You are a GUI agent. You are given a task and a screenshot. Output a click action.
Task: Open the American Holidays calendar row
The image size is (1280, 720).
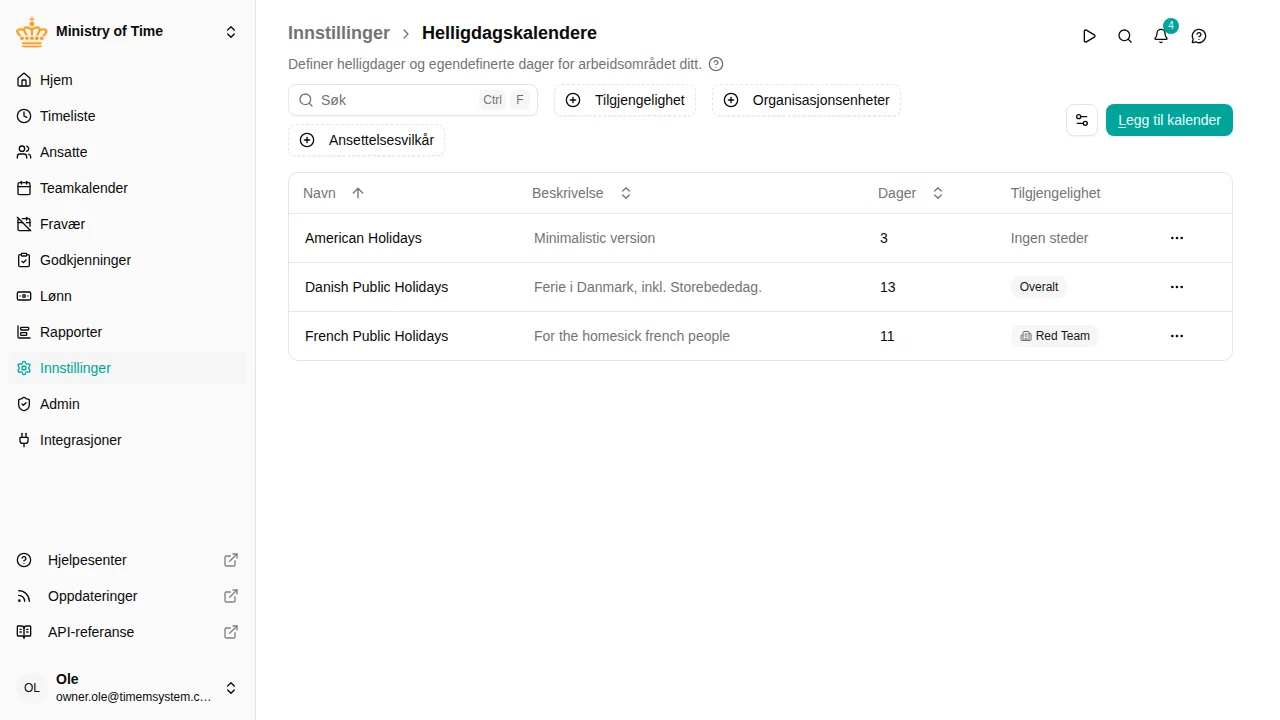click(760, 238)
